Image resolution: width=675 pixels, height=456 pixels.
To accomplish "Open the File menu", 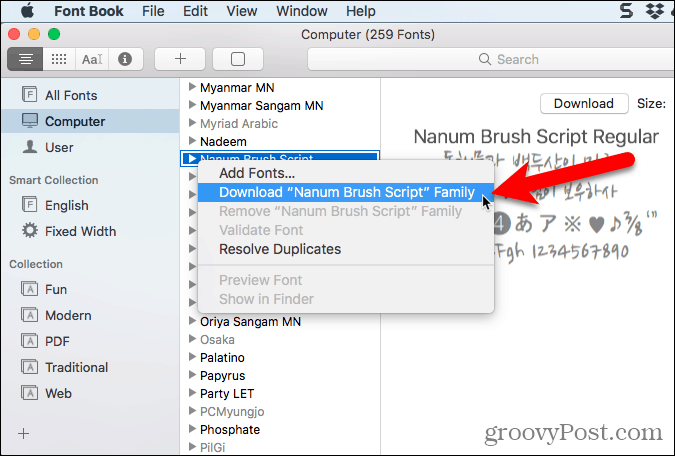I will (153, 11).
